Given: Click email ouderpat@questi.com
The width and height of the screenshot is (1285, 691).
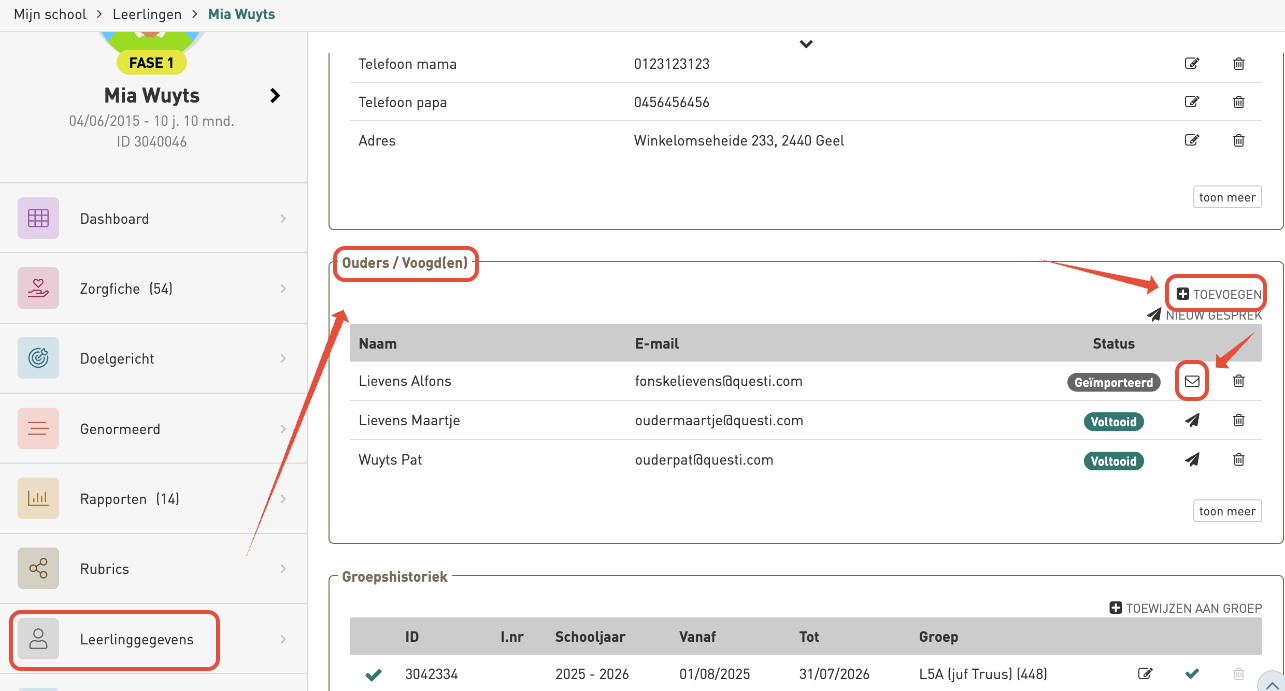Looking at the screenshot, I should [x=704, y=460].
